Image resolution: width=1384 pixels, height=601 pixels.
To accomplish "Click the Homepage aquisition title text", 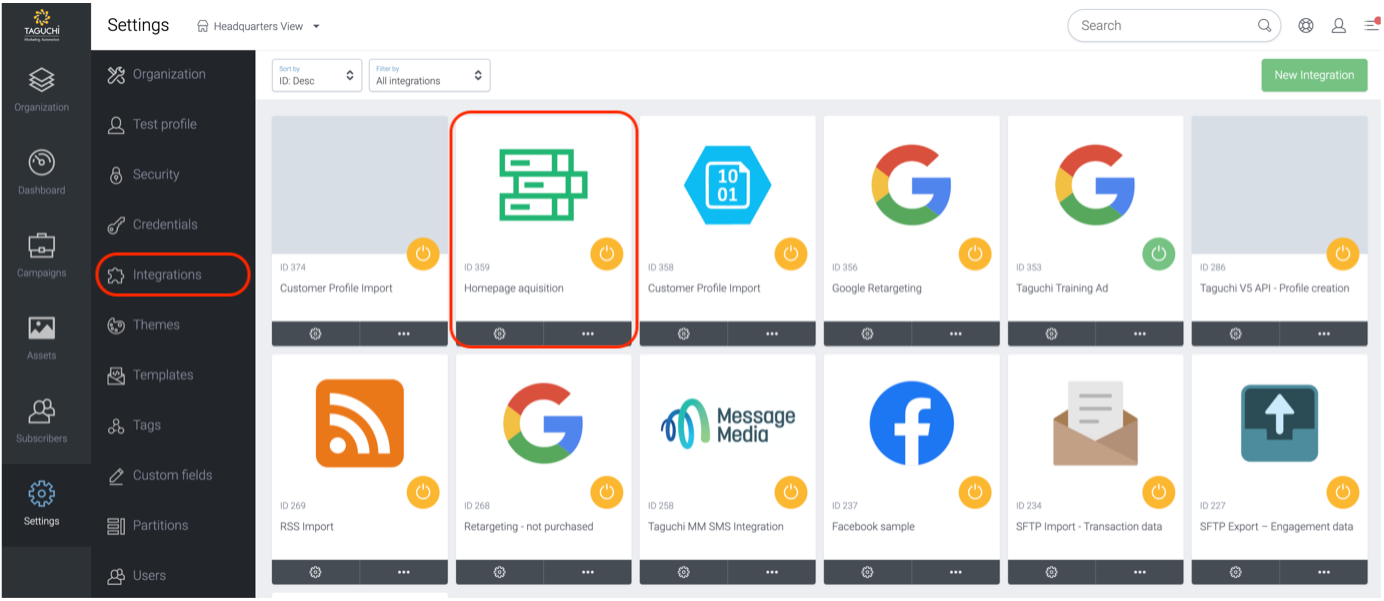I will tap(514, 288).
